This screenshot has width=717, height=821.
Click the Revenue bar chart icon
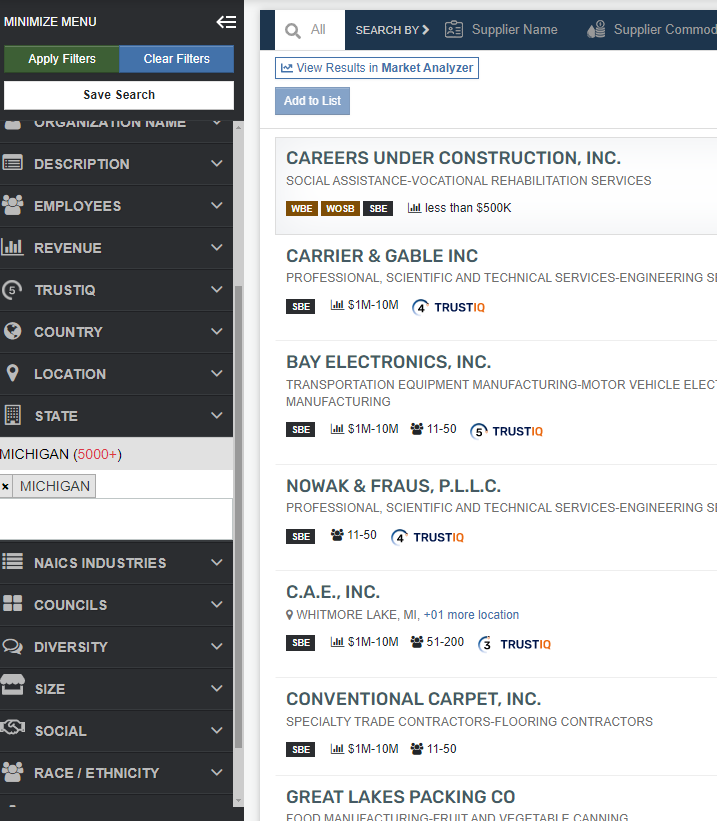tap(13, 247)
